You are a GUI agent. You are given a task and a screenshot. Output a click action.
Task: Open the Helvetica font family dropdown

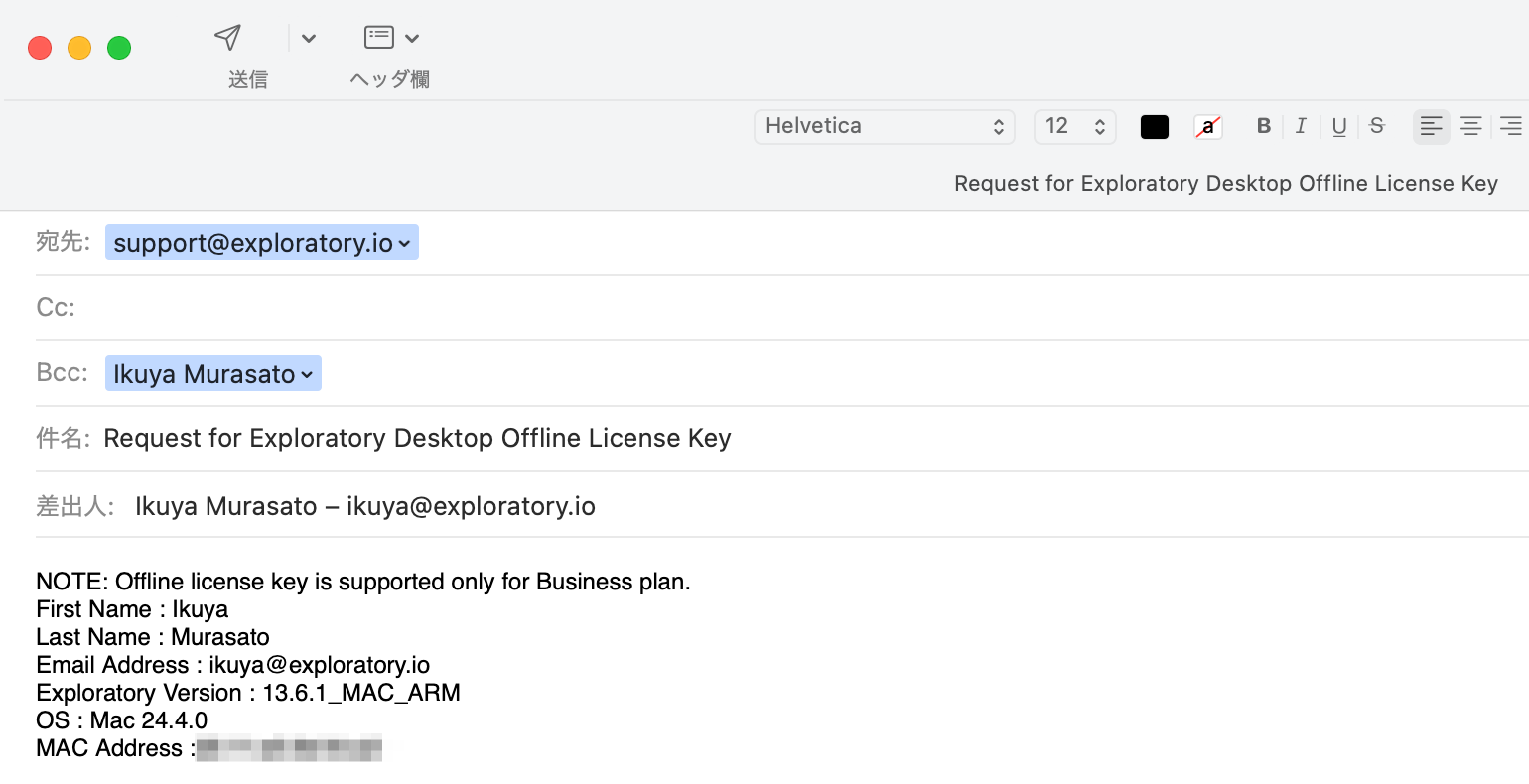[884, 126]
